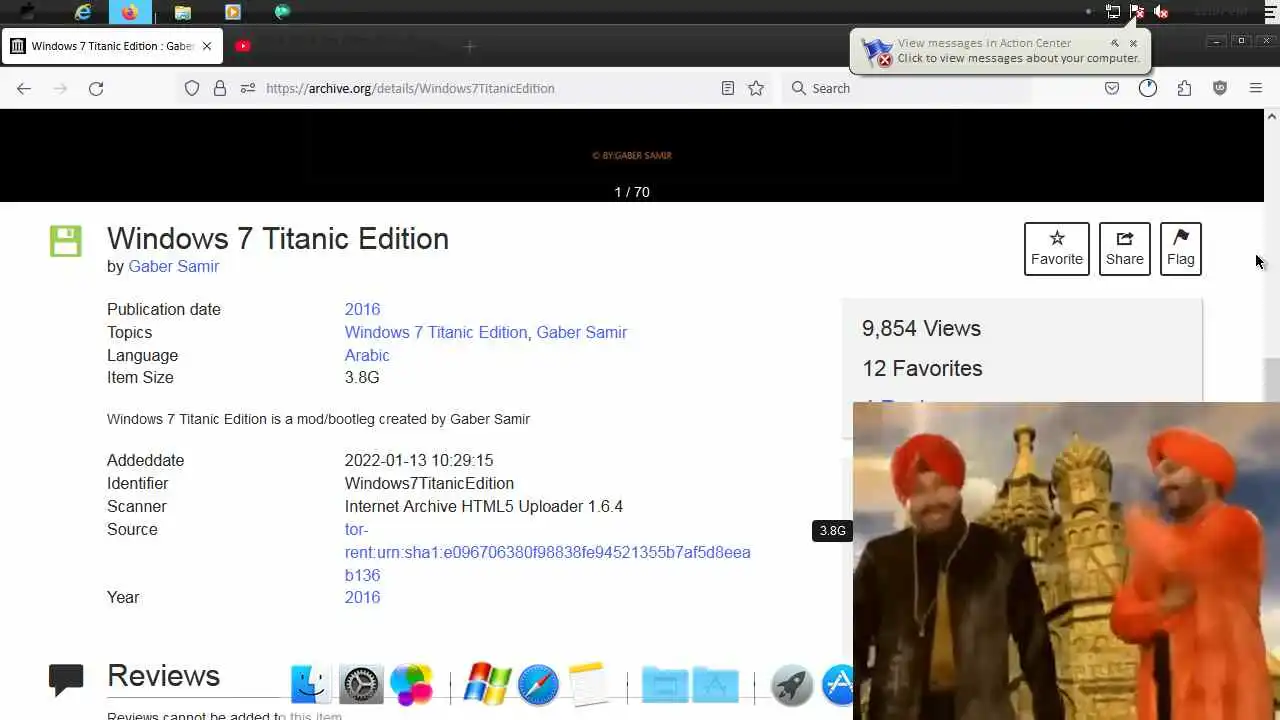Screen dimensions: 1280x720
Task: Close the Windows 7 Titanic Edition tab
Action: tap(207, 46)
